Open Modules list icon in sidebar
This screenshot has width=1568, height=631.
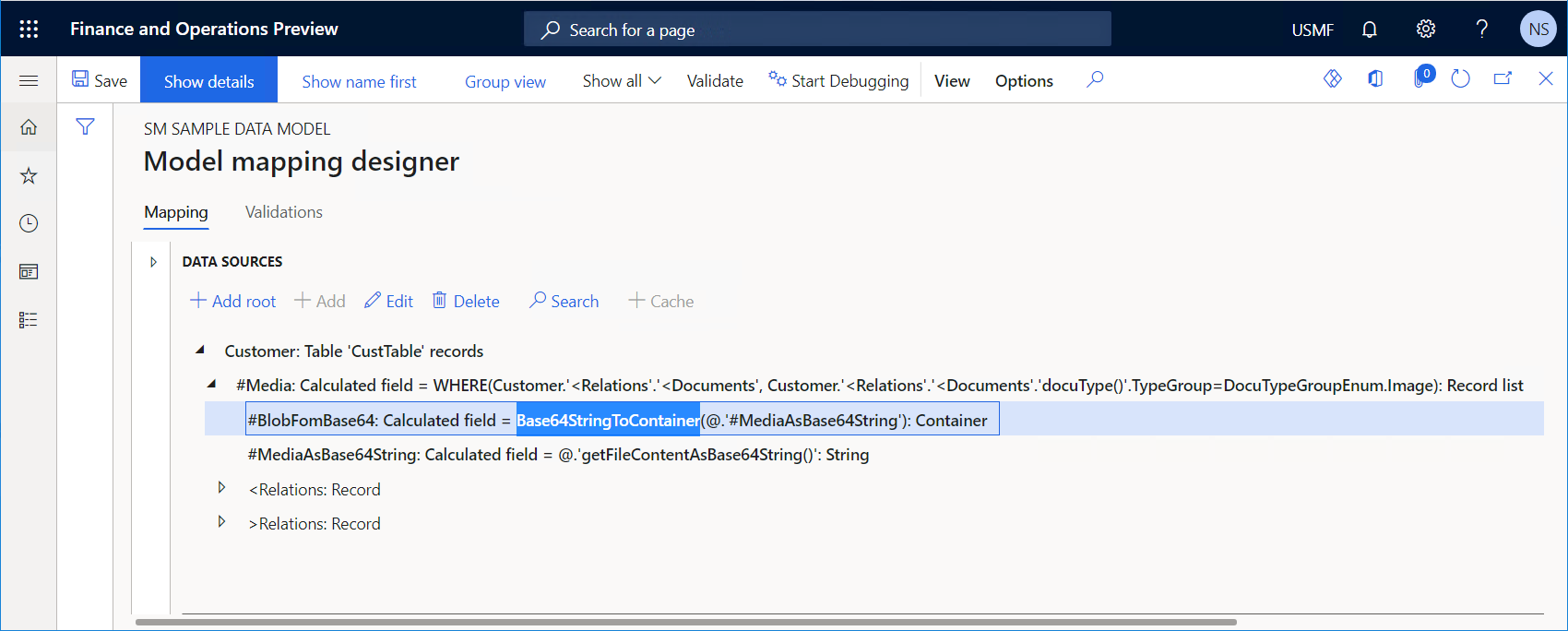[29, 319]
